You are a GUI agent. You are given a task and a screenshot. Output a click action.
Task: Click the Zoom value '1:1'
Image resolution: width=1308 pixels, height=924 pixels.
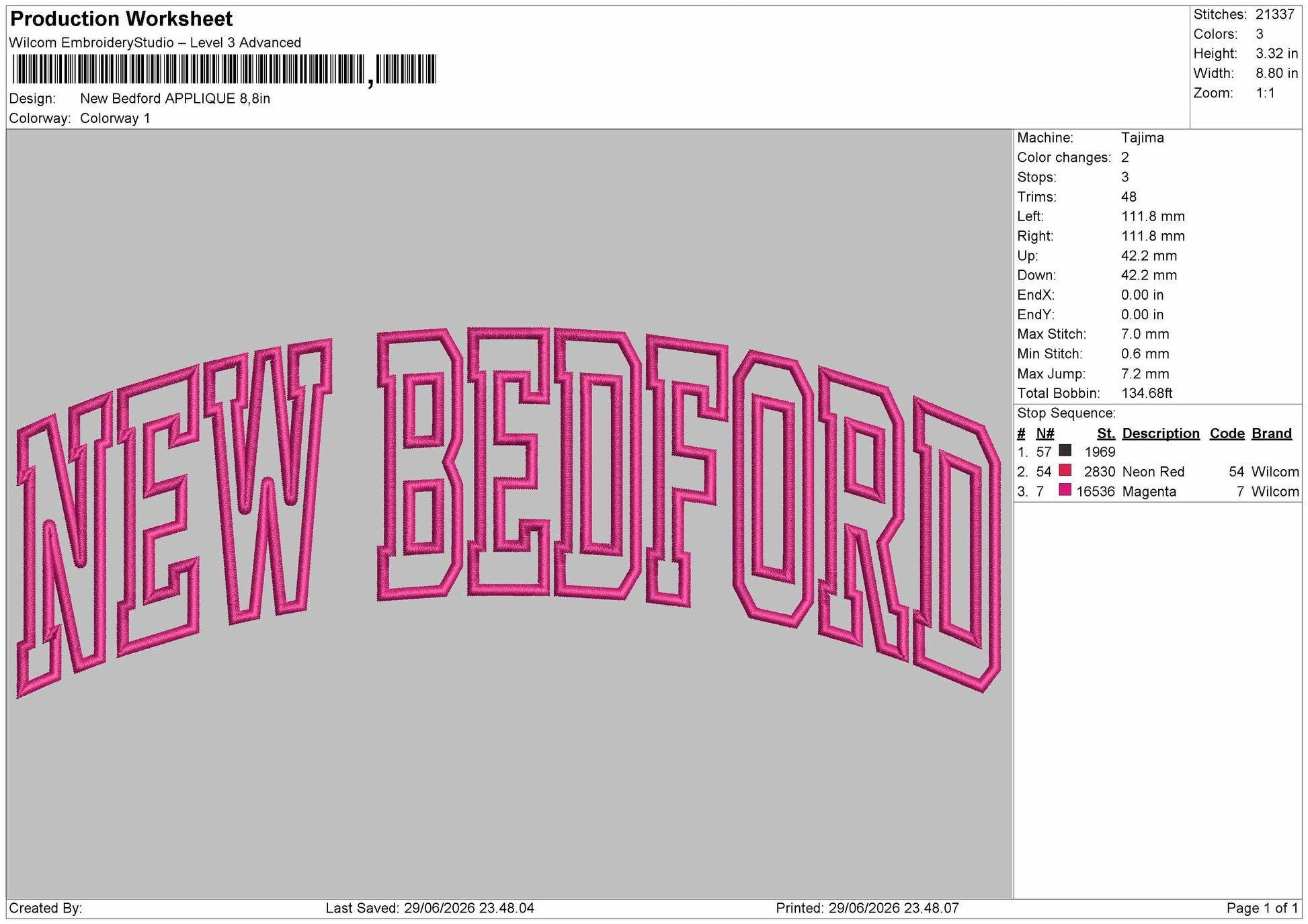pos(1265,93)
